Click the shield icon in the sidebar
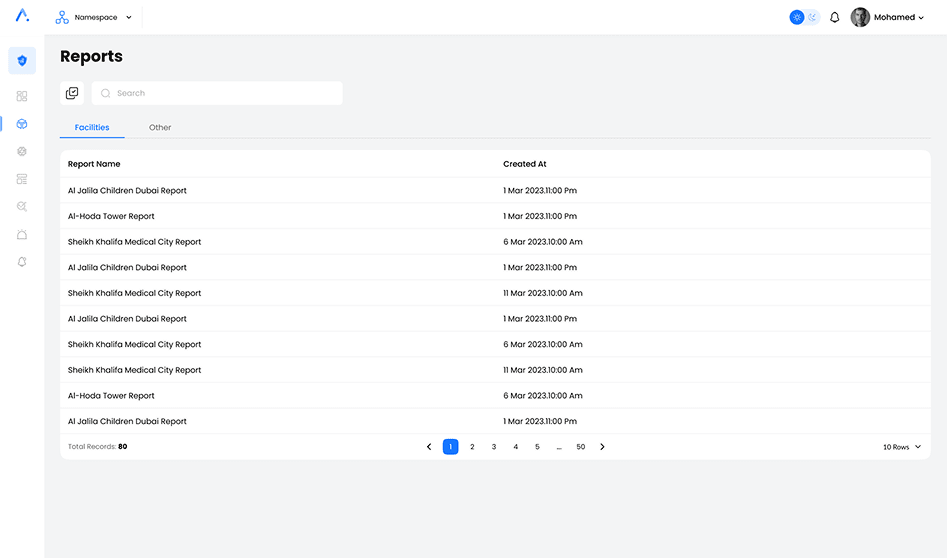Viewport: 947px width, 558px height. [22, 61]
